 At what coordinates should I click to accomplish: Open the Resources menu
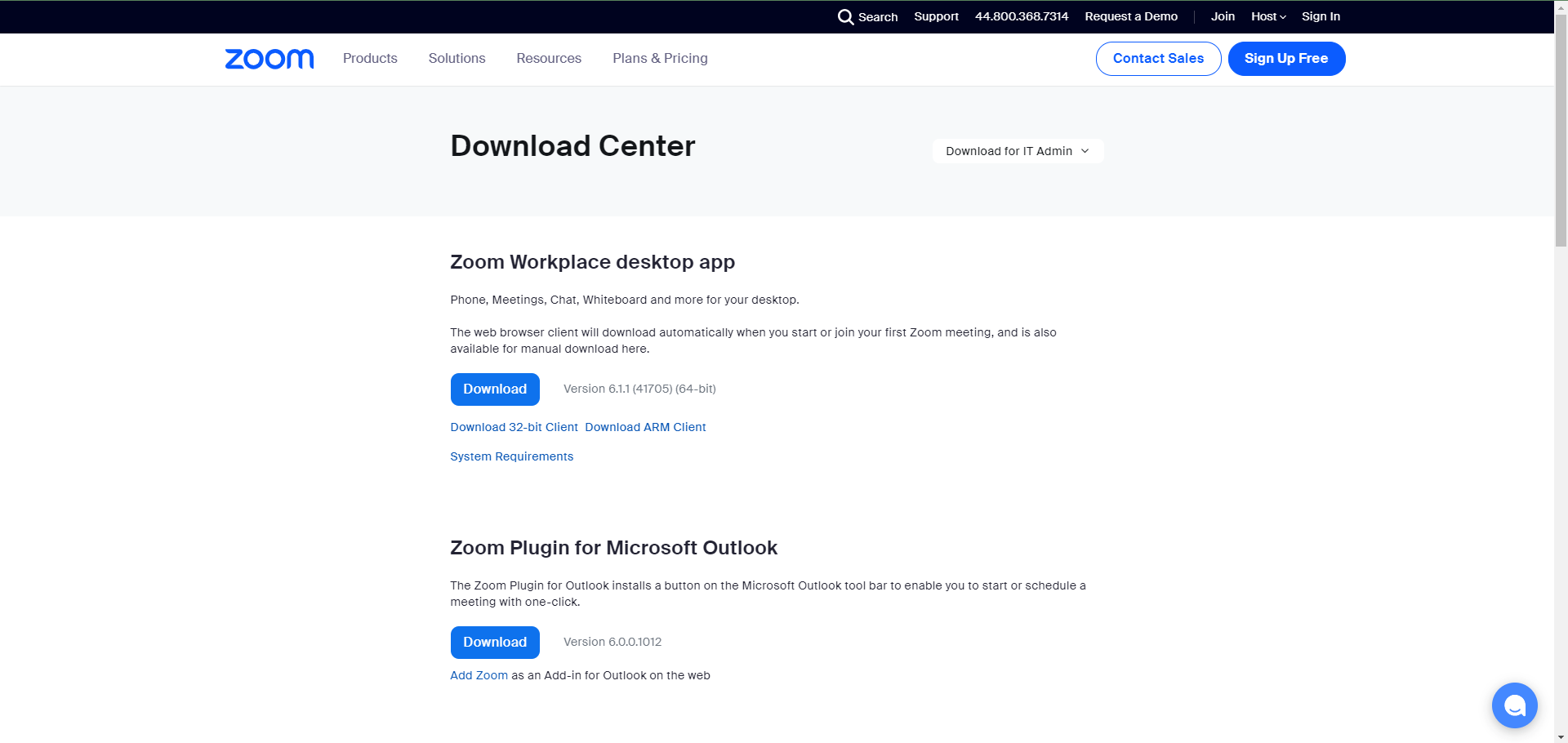pos(549,59)
